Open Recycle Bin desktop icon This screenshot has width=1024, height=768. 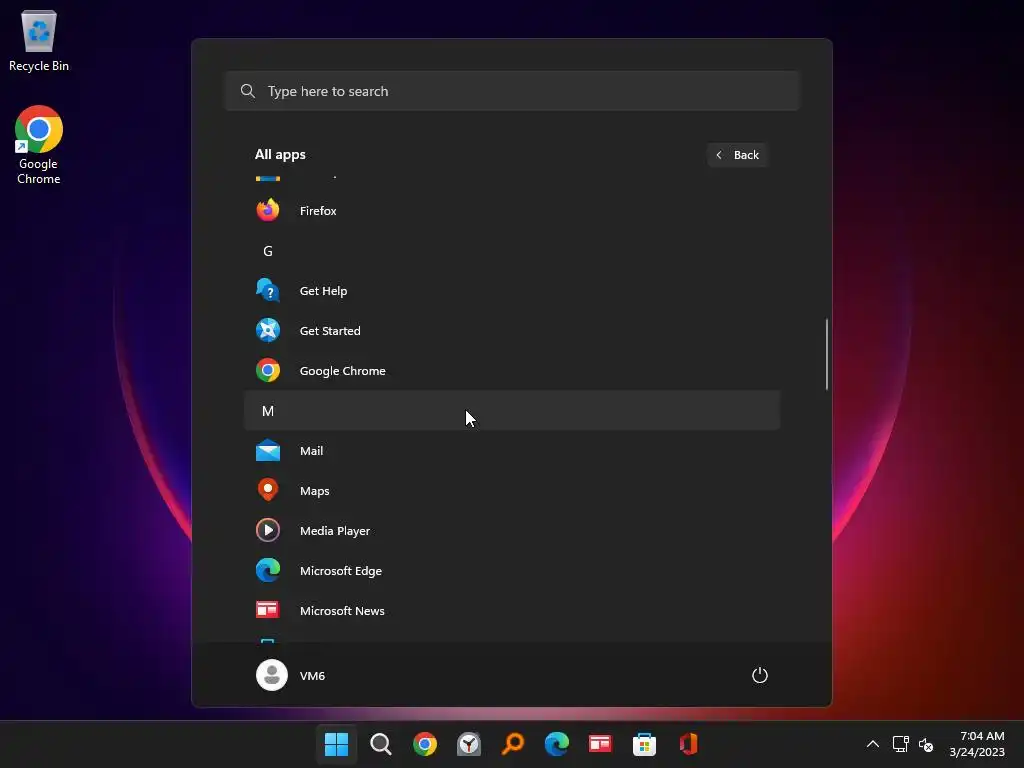pos(39,40)
